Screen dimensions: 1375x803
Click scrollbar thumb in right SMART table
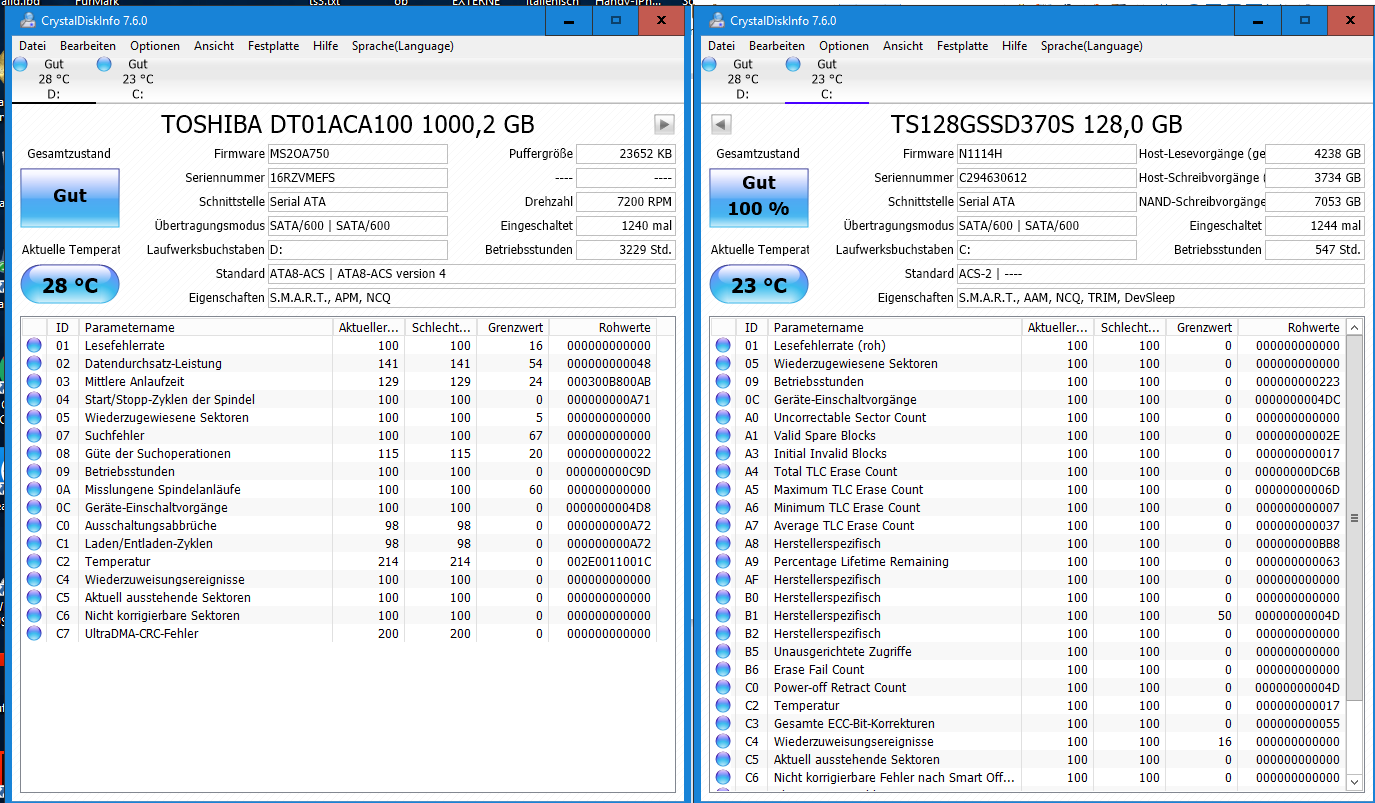1355,518
